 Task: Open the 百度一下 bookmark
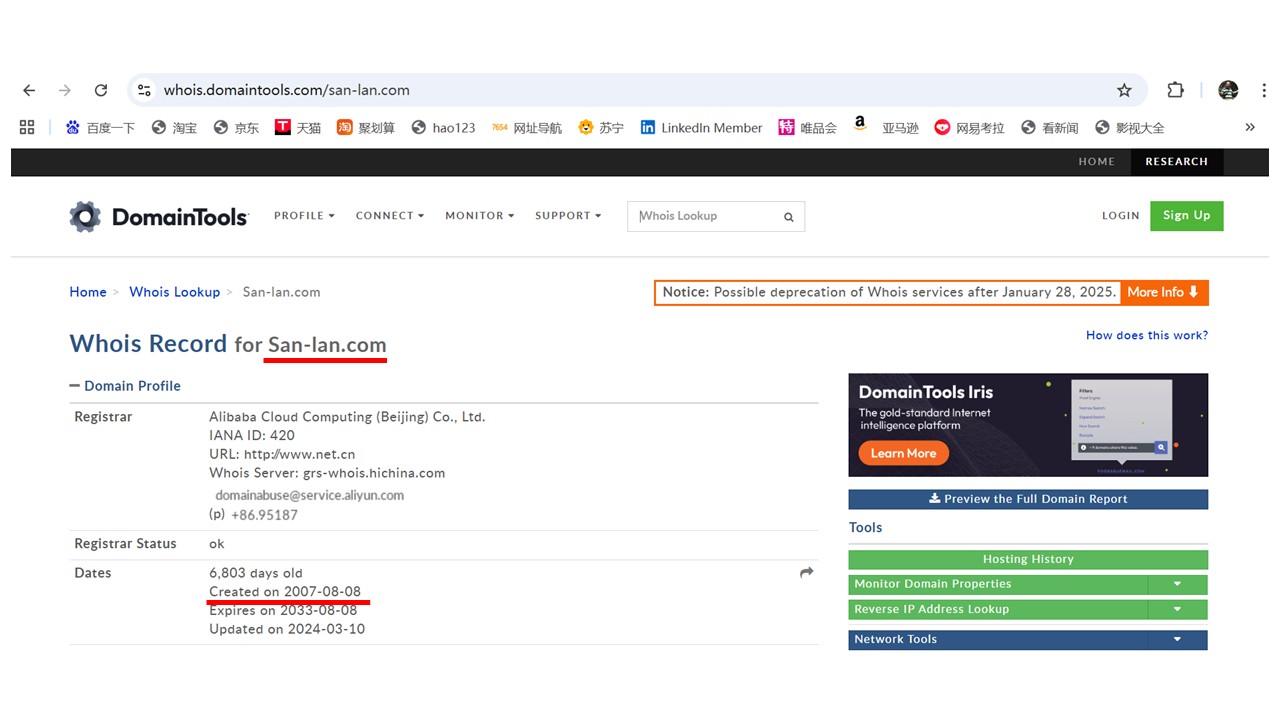coord(100,128)
